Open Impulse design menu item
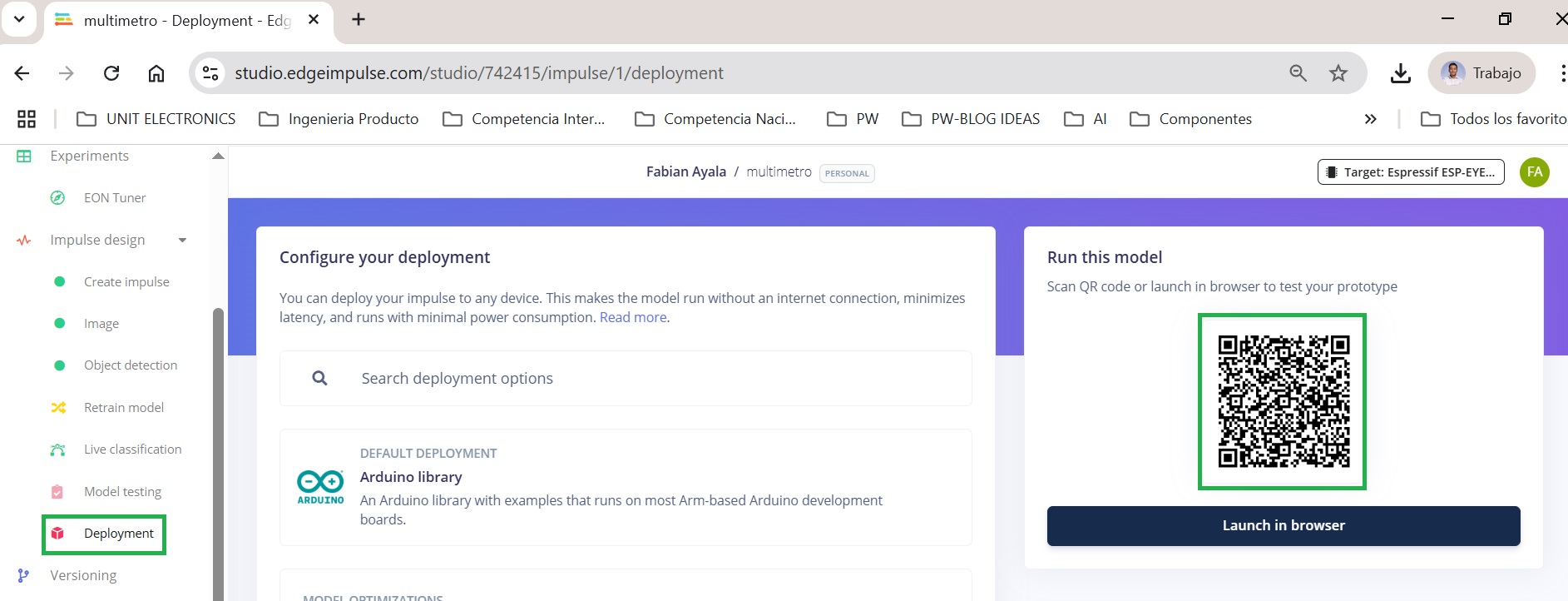The image size is (1568, 601). [97, 240]
